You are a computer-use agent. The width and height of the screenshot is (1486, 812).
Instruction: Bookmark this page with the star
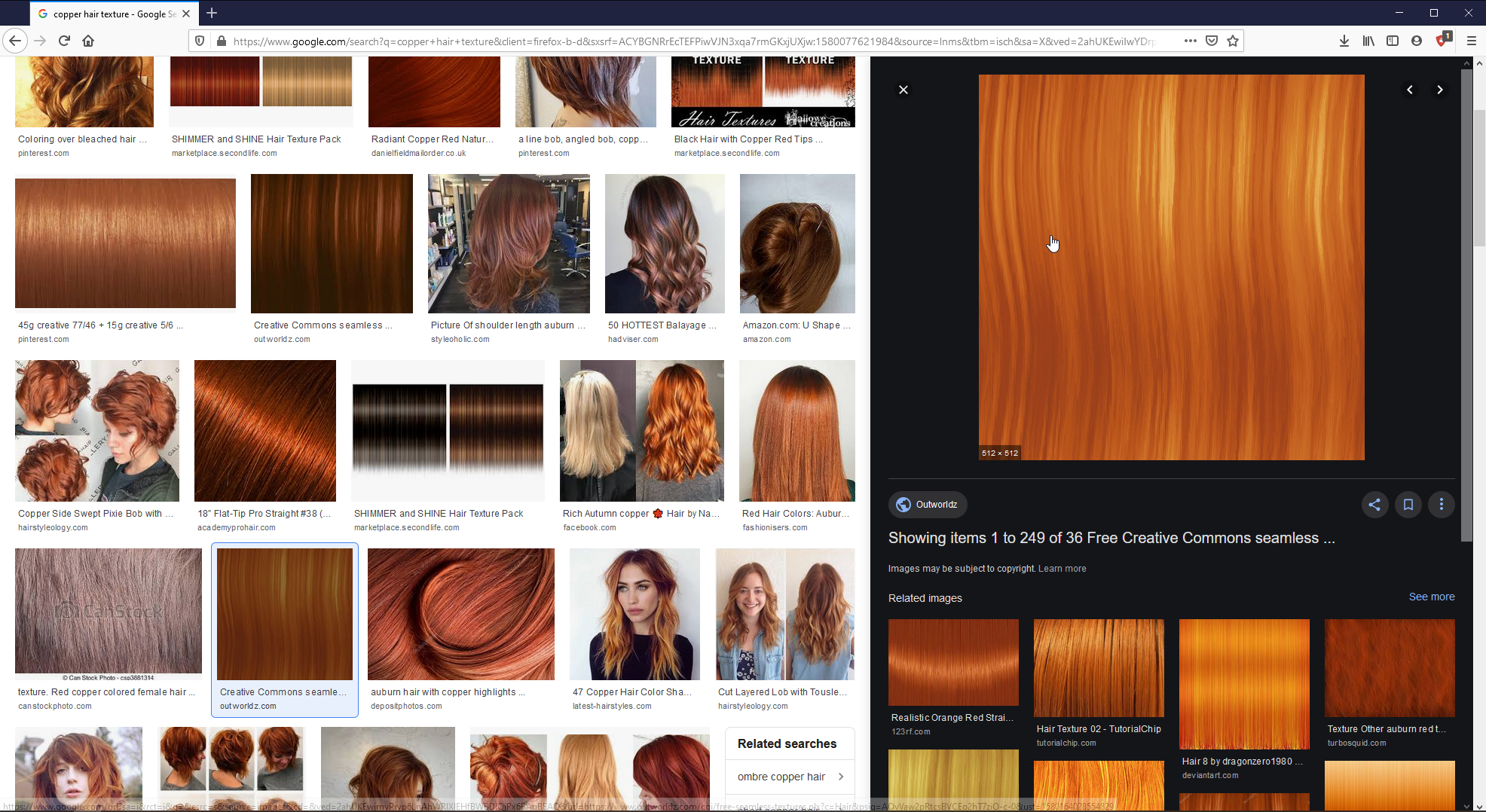(x=1233, y=41)
